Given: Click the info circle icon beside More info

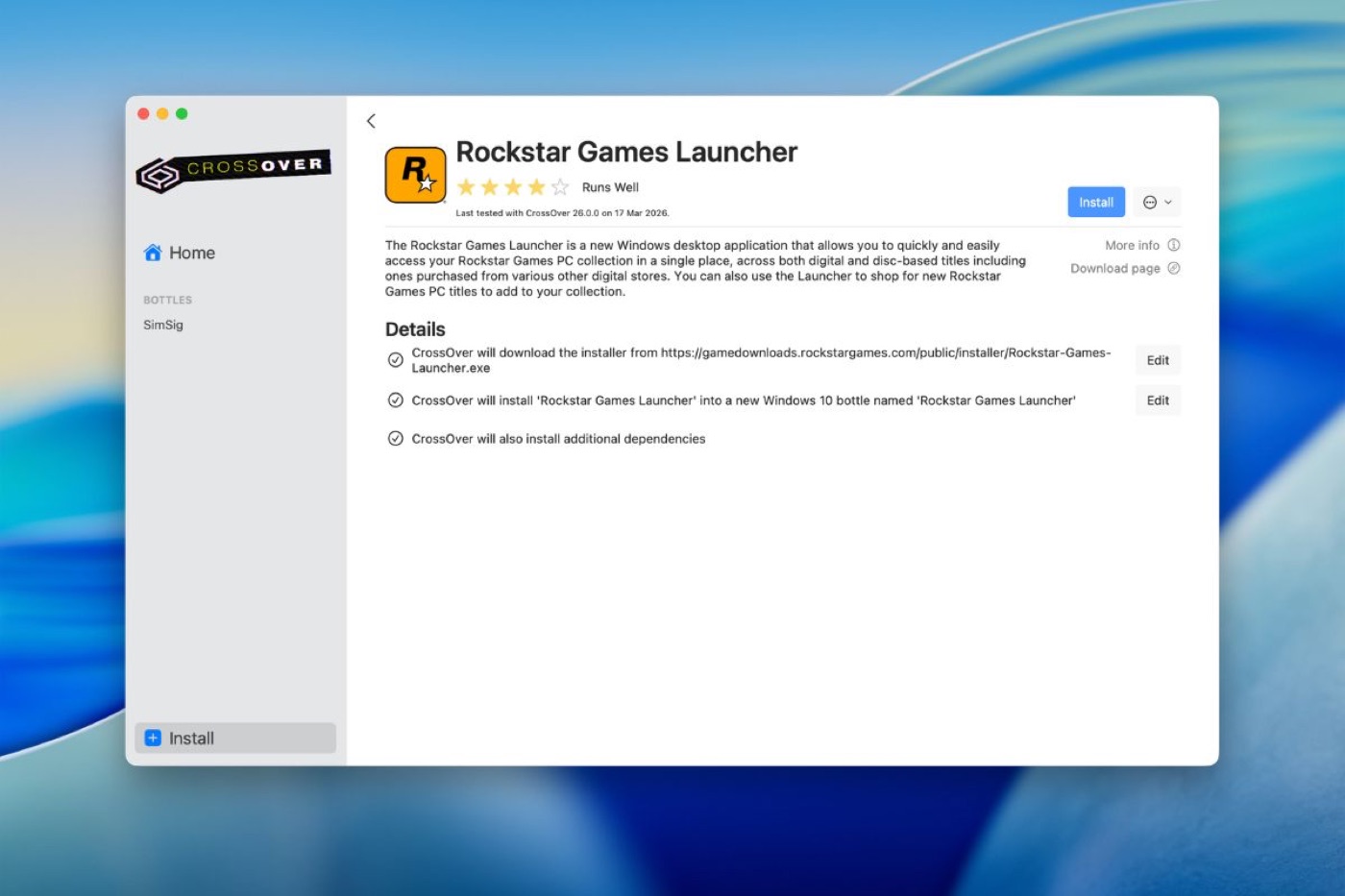Looking at the screenshot, I should point(1173,245).
